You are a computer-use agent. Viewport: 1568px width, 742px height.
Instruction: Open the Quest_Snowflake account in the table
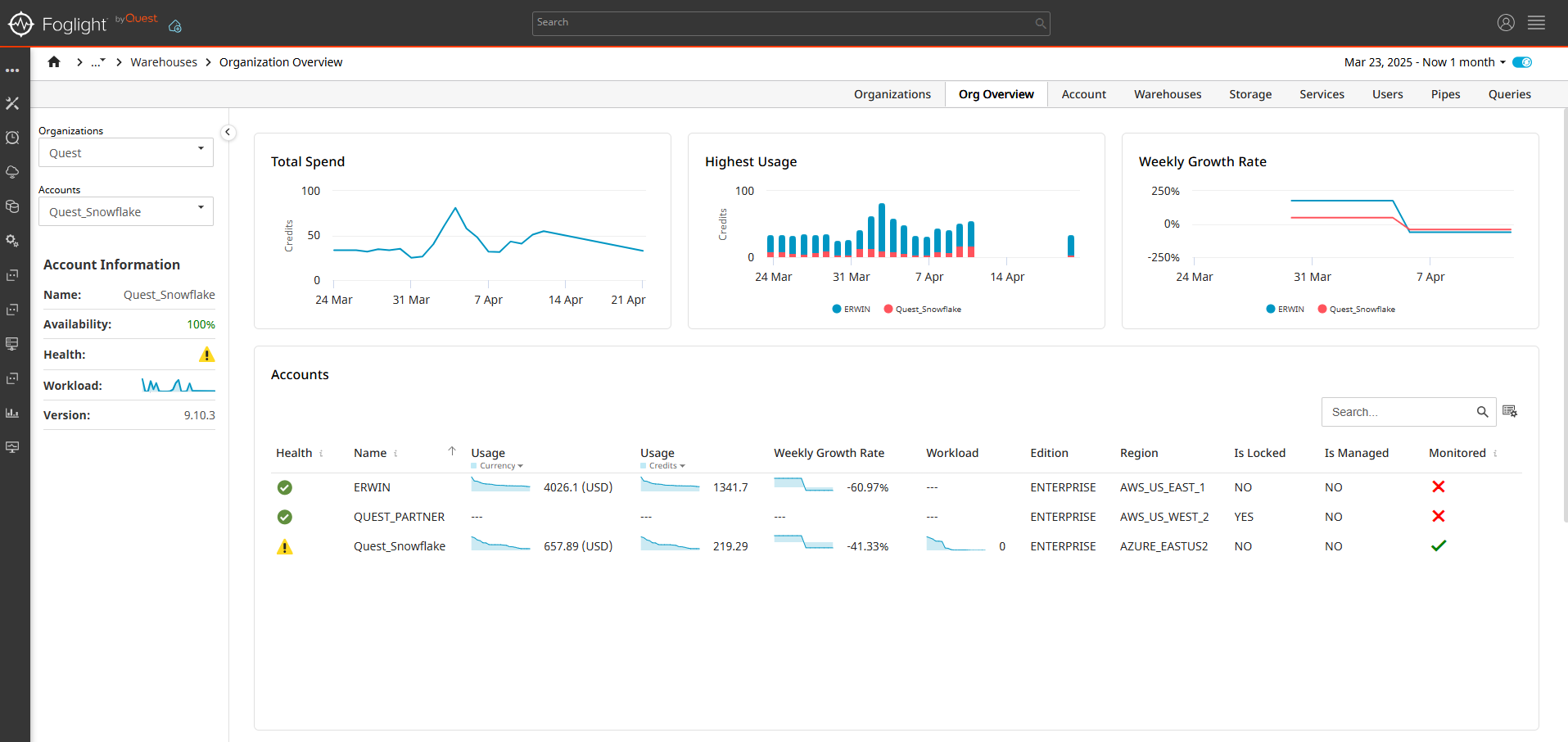coord(400,546)
